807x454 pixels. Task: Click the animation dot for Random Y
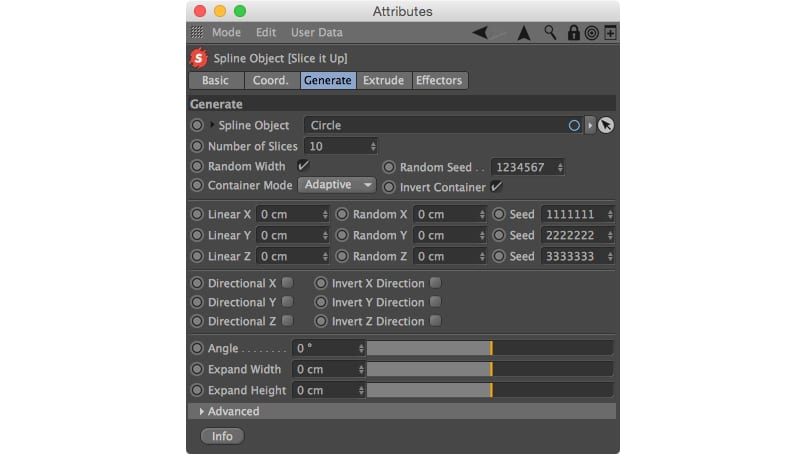(342, 235)
